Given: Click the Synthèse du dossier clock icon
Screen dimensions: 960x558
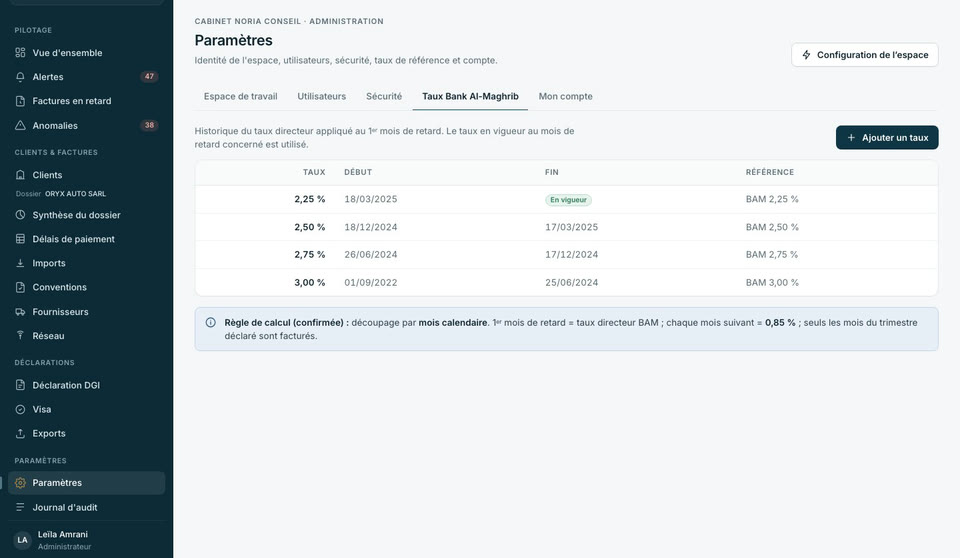Looking at the screenshot, I should pyautogui.click(x=20, y=215).
